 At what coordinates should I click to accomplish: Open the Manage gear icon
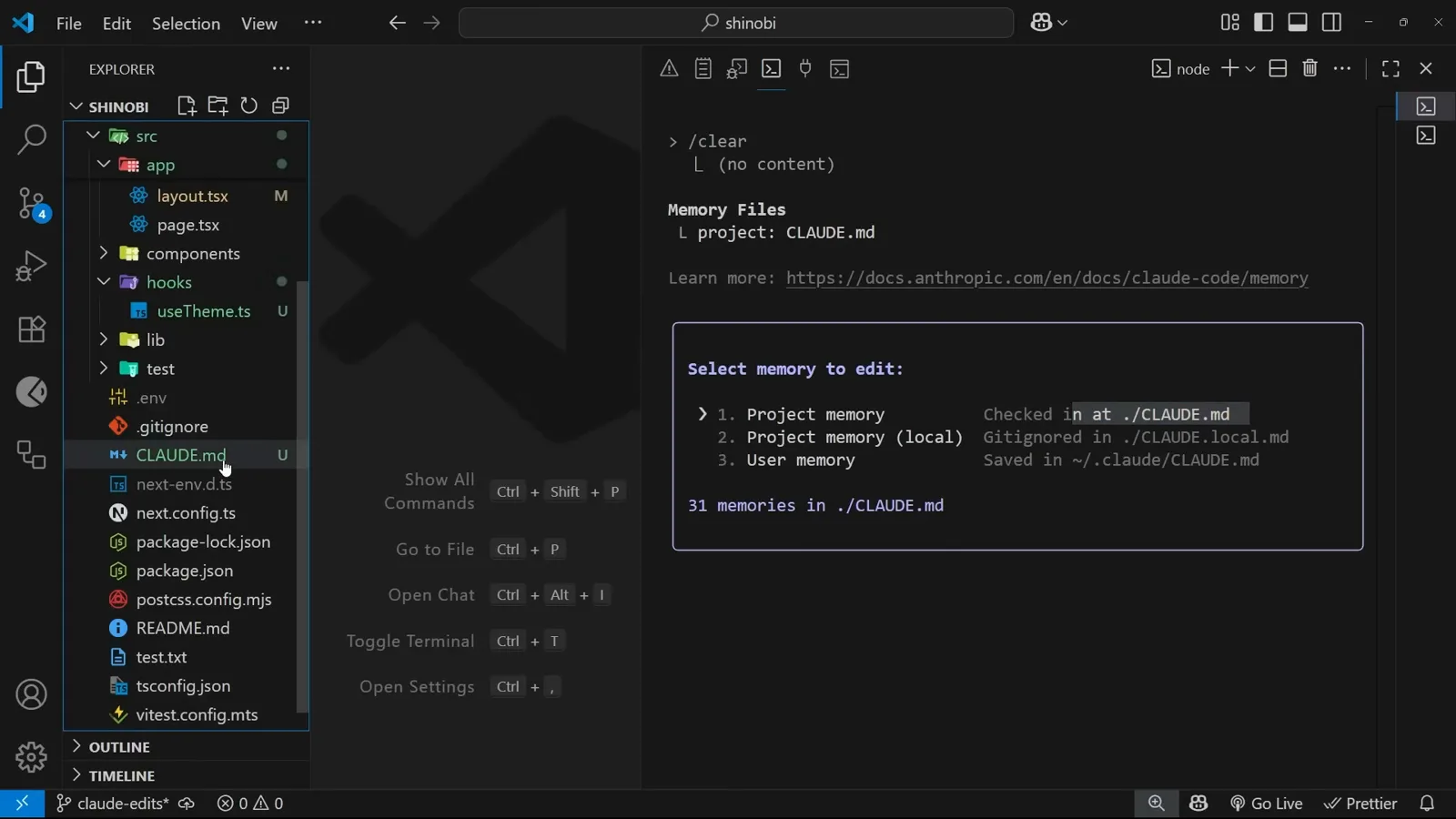pyautogui.click(x=31, y=757)
